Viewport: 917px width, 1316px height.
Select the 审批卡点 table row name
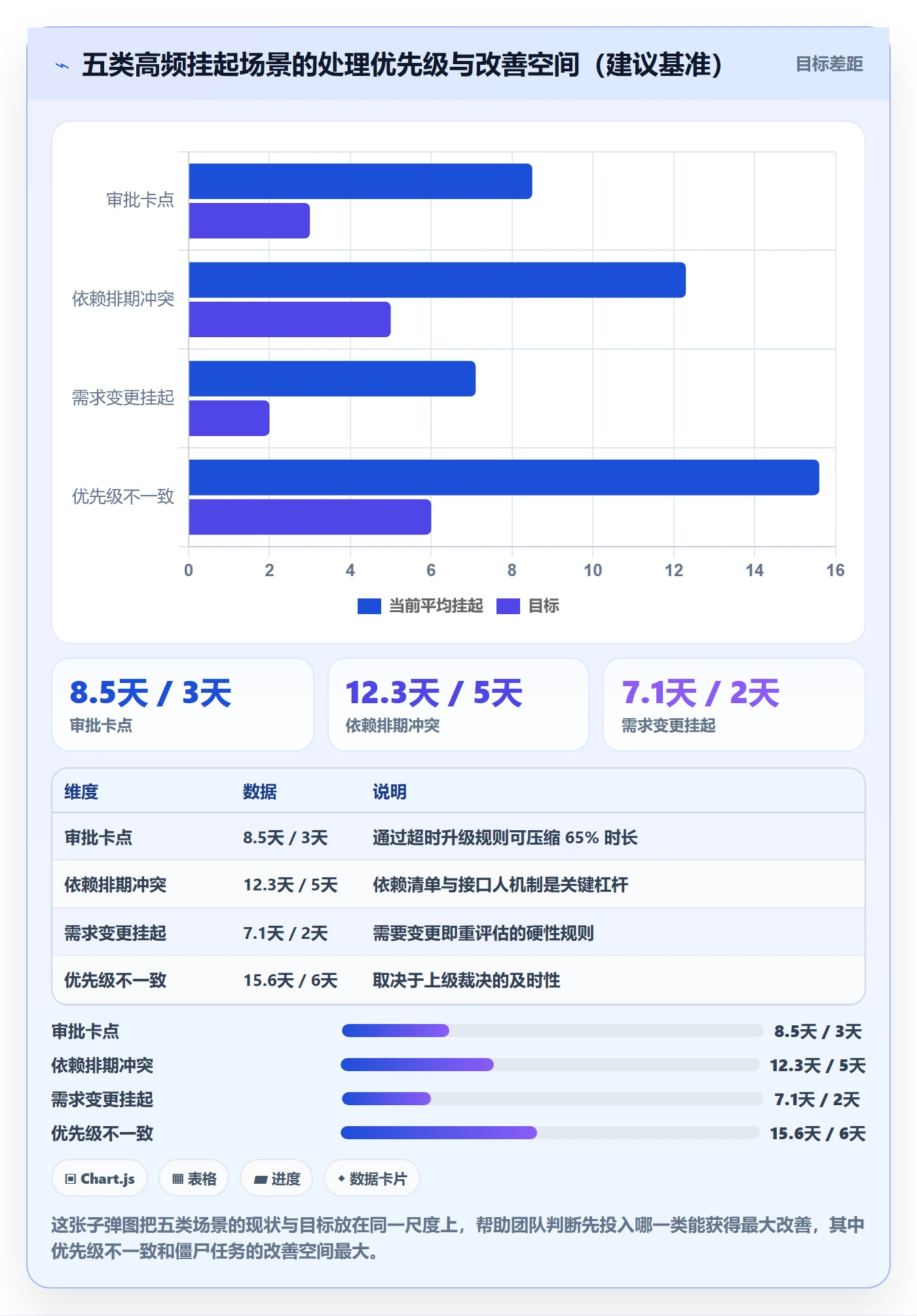98,837
